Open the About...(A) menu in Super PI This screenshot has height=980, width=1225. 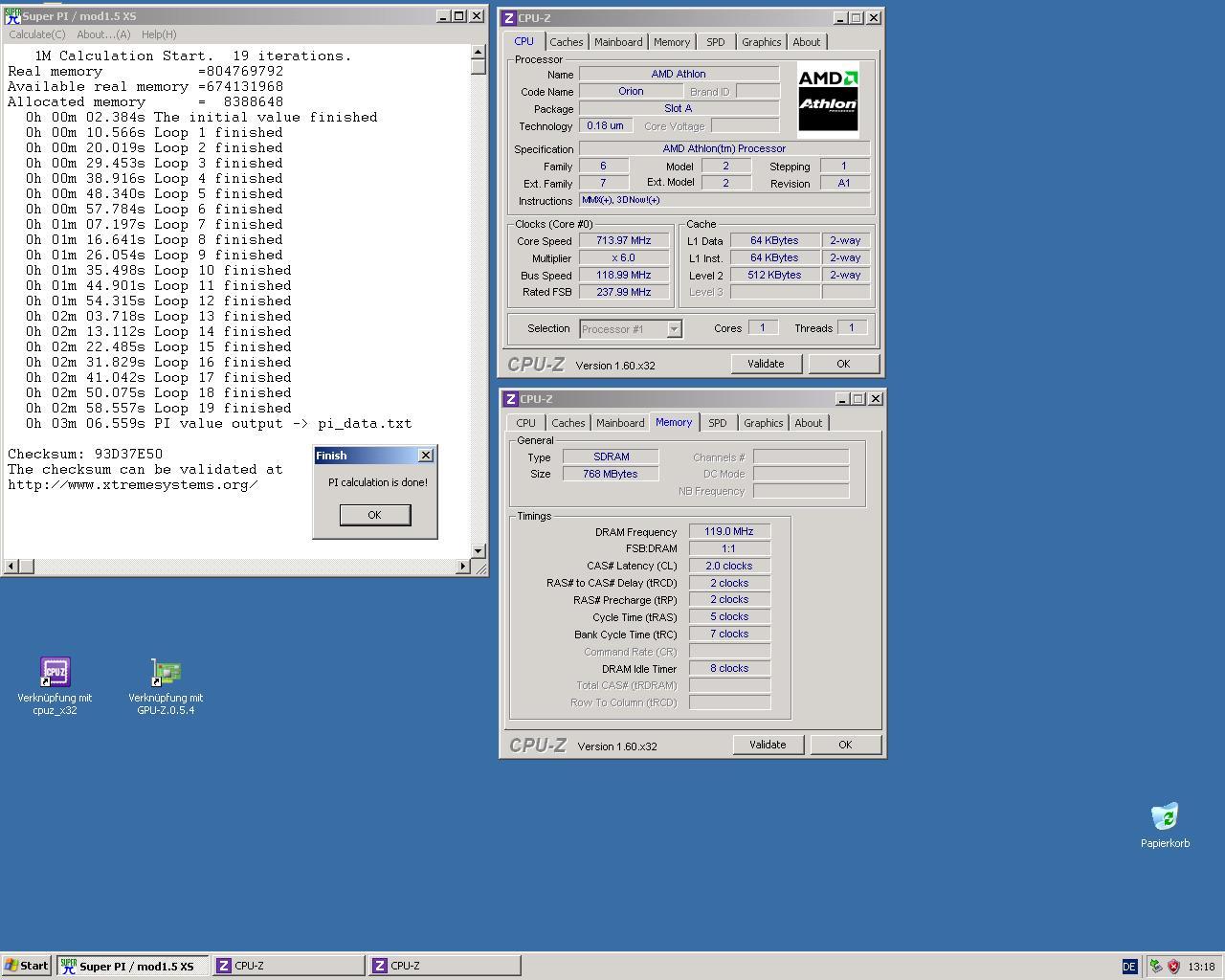coord(103,34)
